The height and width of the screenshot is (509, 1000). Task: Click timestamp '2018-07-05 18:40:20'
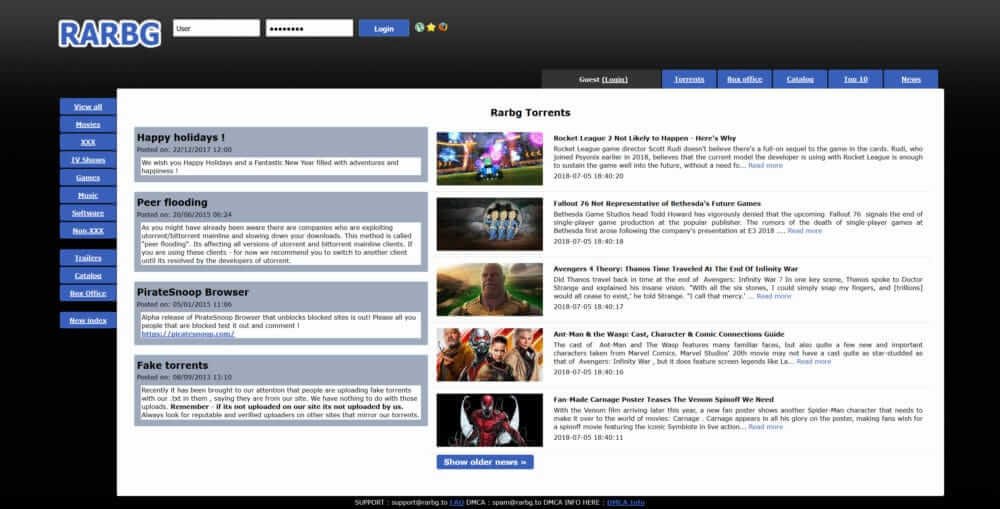point(588,176)
